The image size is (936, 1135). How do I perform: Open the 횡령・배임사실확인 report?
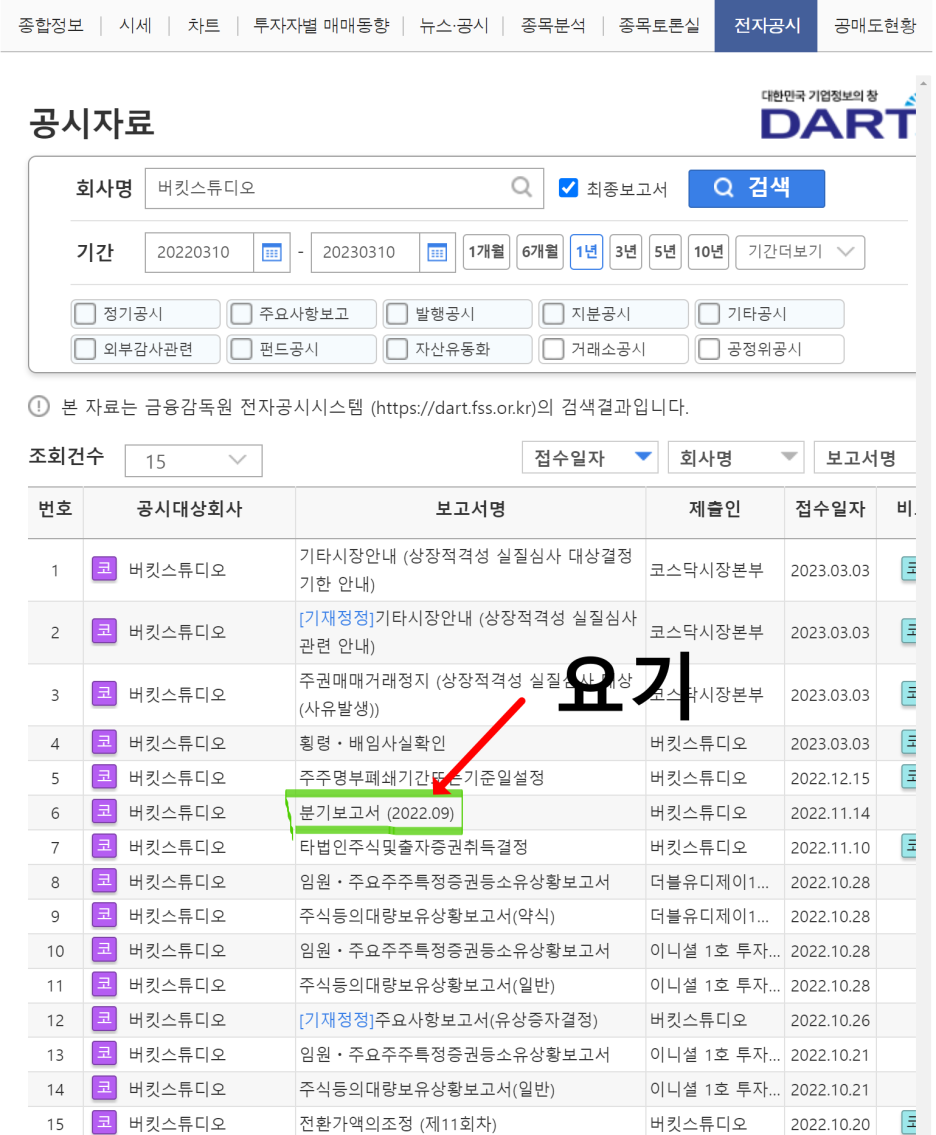point(372,743)
